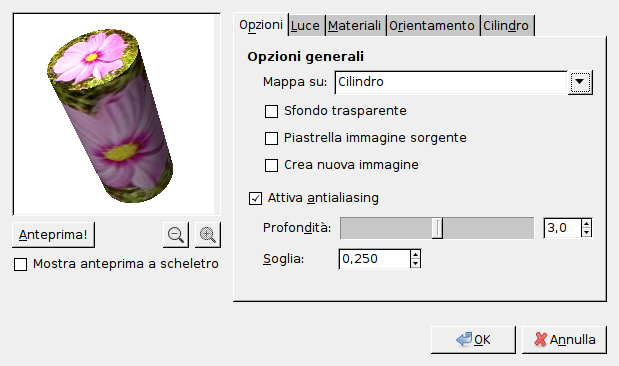
Task: Click the Profondità slider handle
Action: coord(437,228)
